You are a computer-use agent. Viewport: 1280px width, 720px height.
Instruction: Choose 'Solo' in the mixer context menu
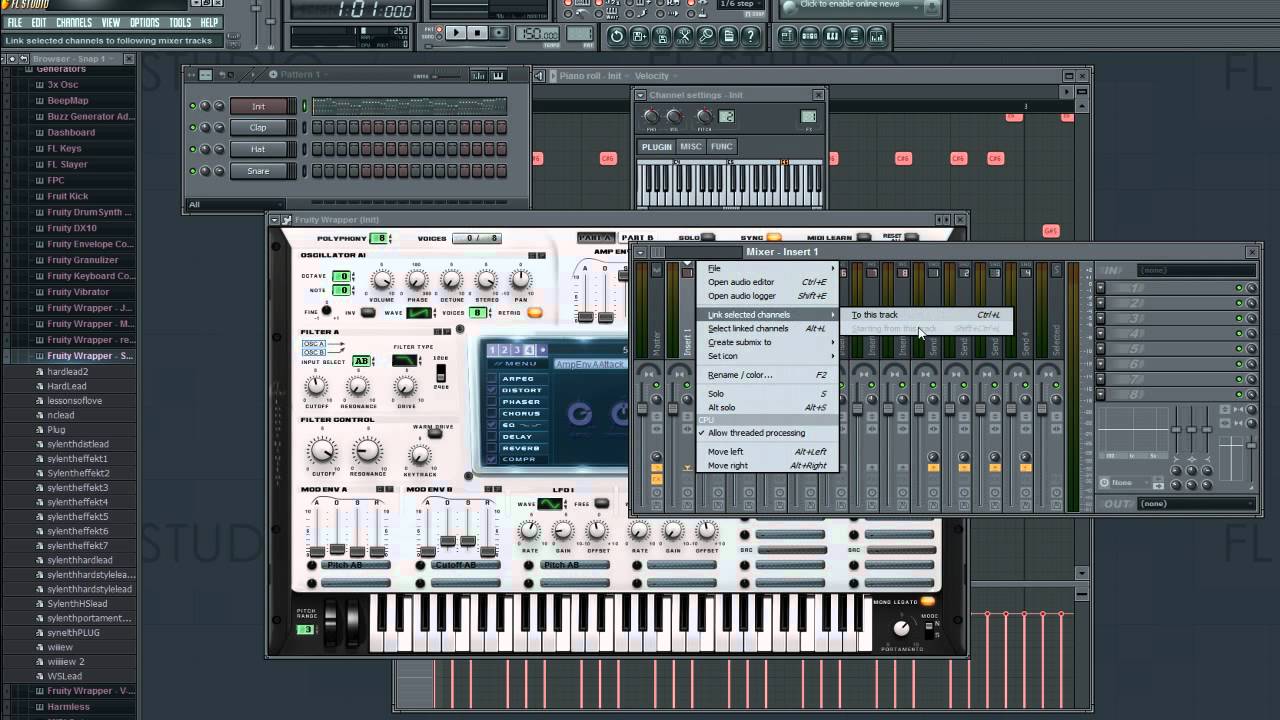(767, 394)
